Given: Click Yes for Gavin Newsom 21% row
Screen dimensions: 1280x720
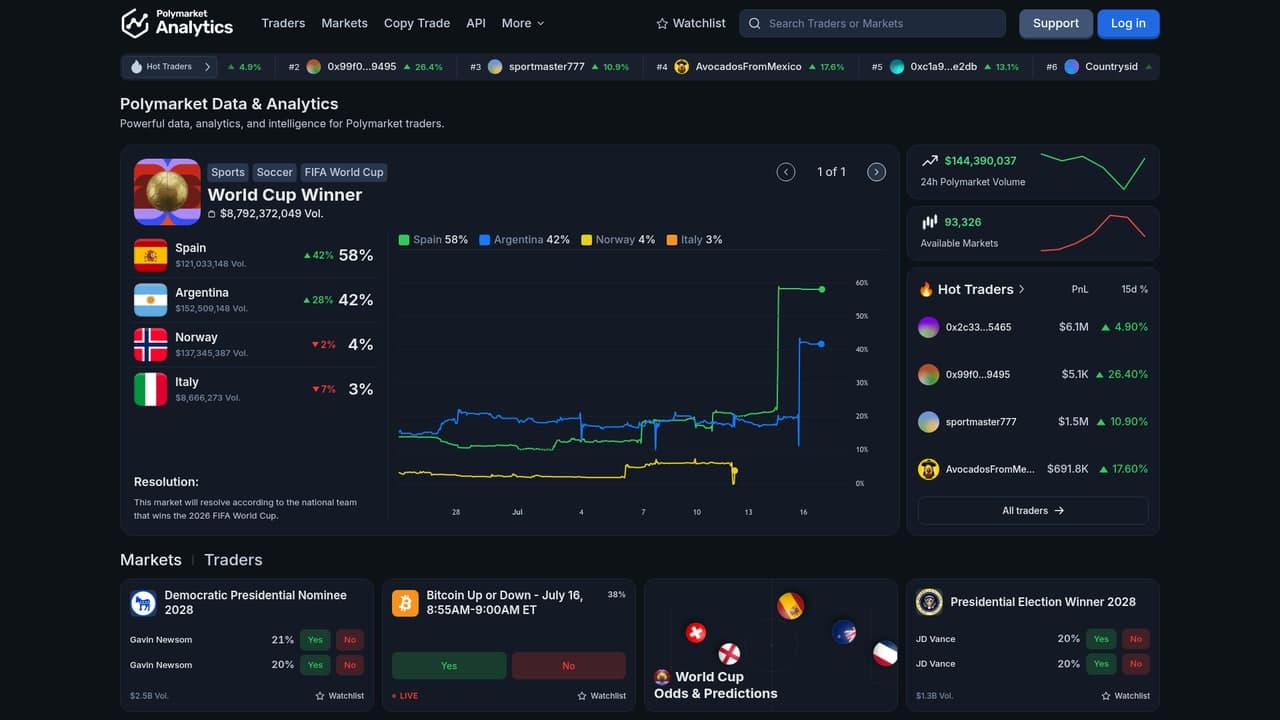Looking at the screenshot, I should (x=315, y=639).
